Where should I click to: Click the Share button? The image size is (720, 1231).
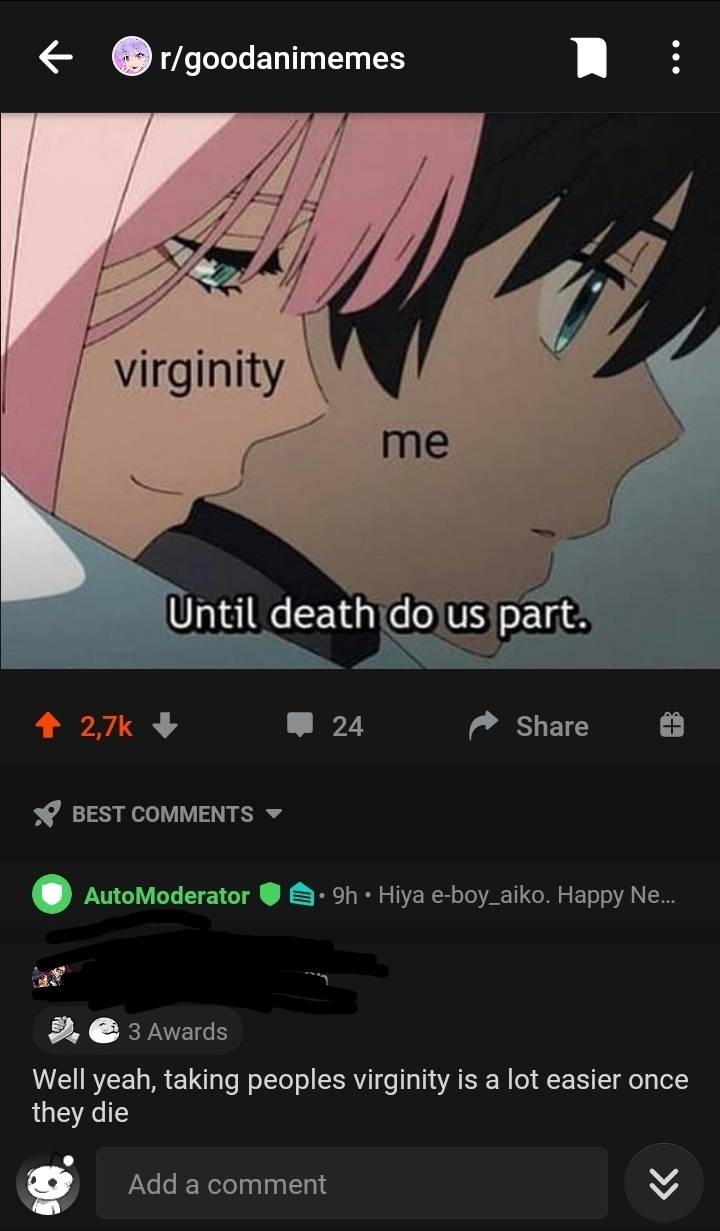529,726
